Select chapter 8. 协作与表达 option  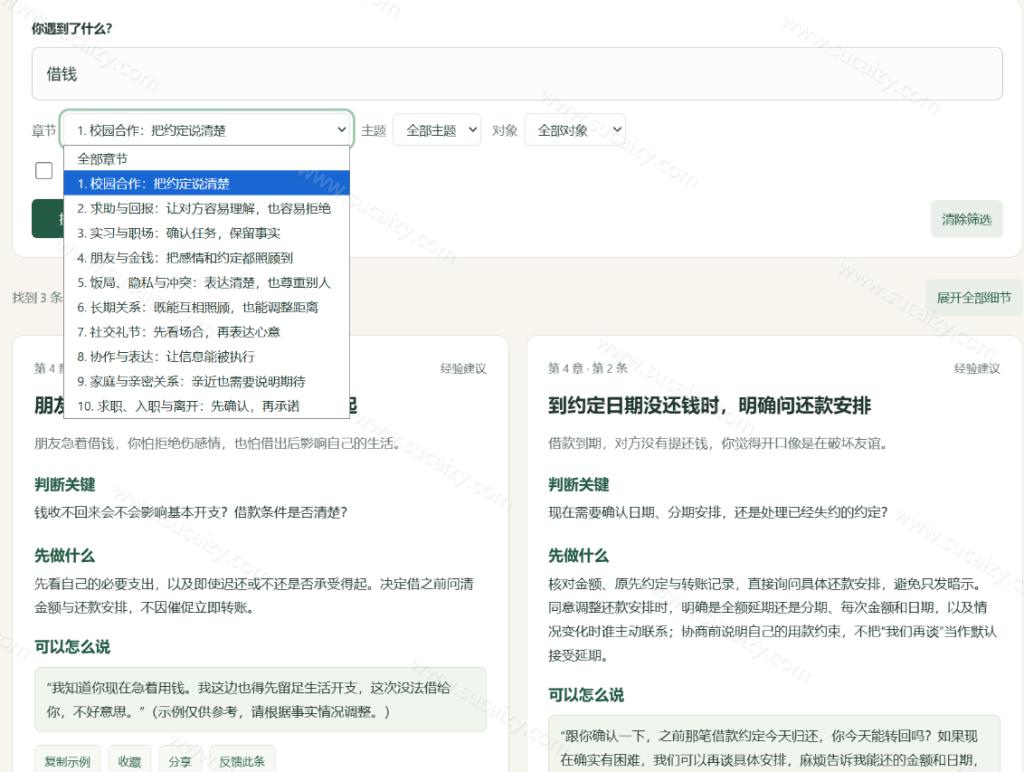point(206,357)
